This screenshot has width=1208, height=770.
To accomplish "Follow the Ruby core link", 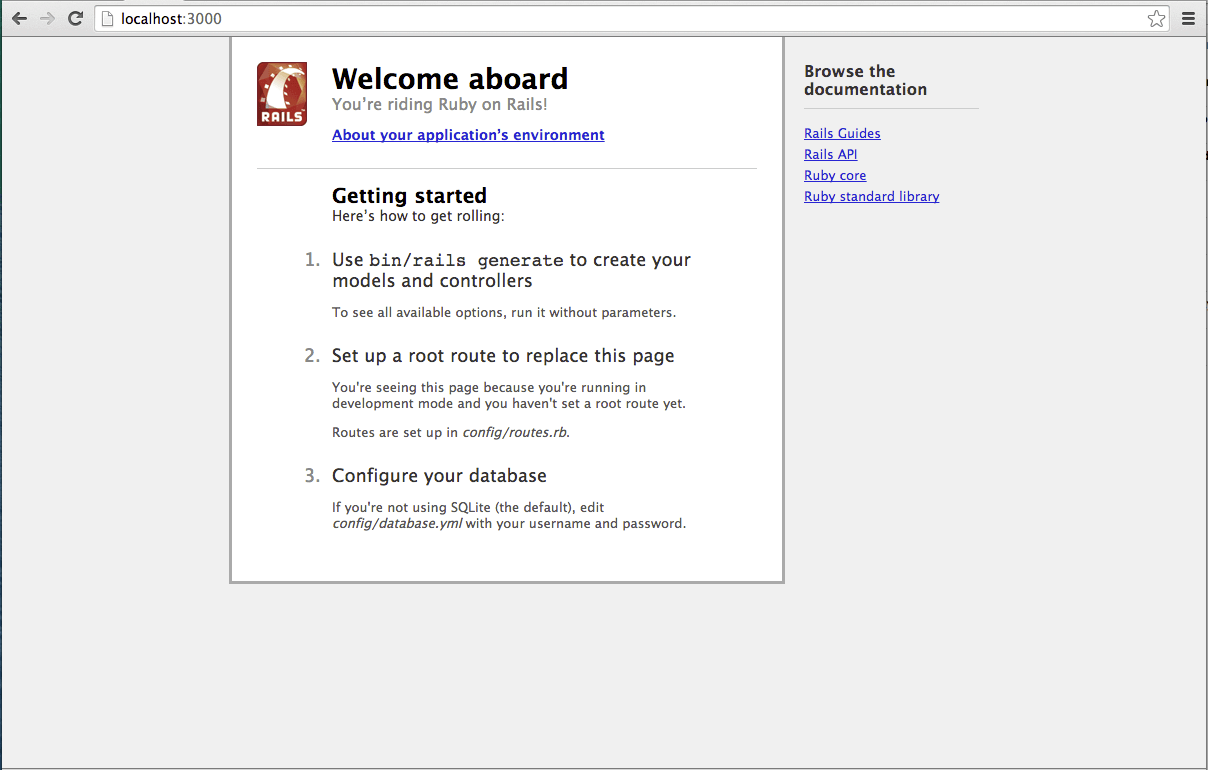I will [x=835, y=175].
